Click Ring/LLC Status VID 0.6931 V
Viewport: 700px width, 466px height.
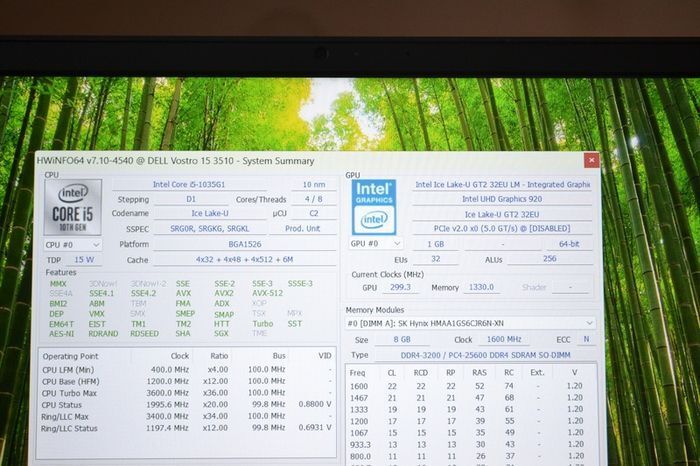pyautogui.click(x=315, y=428)
